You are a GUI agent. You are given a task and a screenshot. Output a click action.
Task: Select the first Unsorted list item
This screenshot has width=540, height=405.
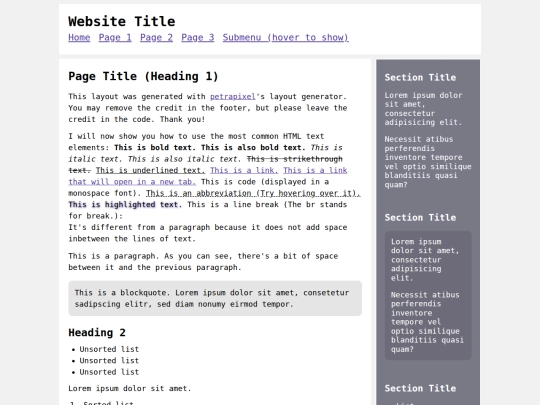pyautogui.click(x=109, y=349)
